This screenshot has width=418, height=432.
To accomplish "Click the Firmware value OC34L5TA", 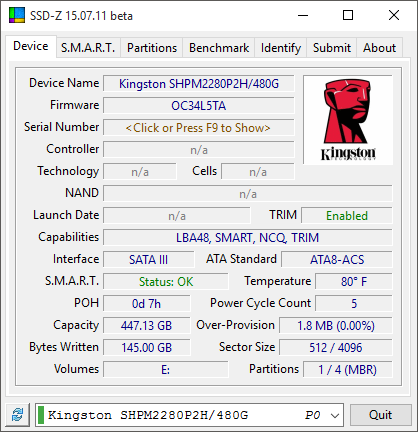I will click(199, 106).
